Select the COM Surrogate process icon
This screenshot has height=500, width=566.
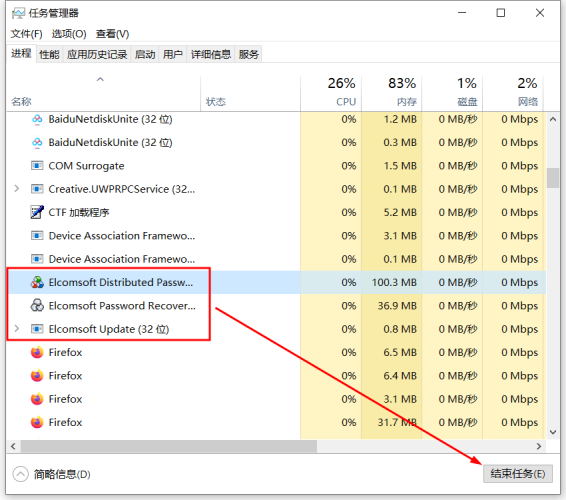[37, 165]
